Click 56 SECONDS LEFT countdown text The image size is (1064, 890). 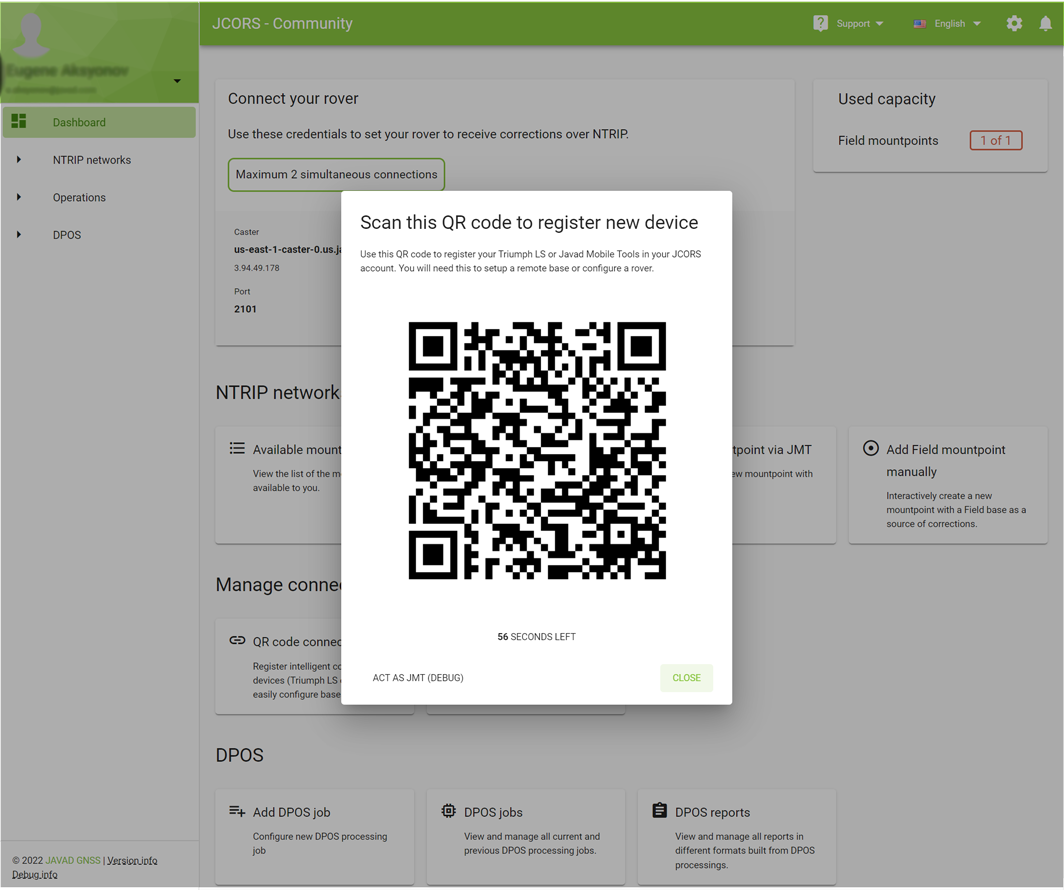click(x=536, y=637)
